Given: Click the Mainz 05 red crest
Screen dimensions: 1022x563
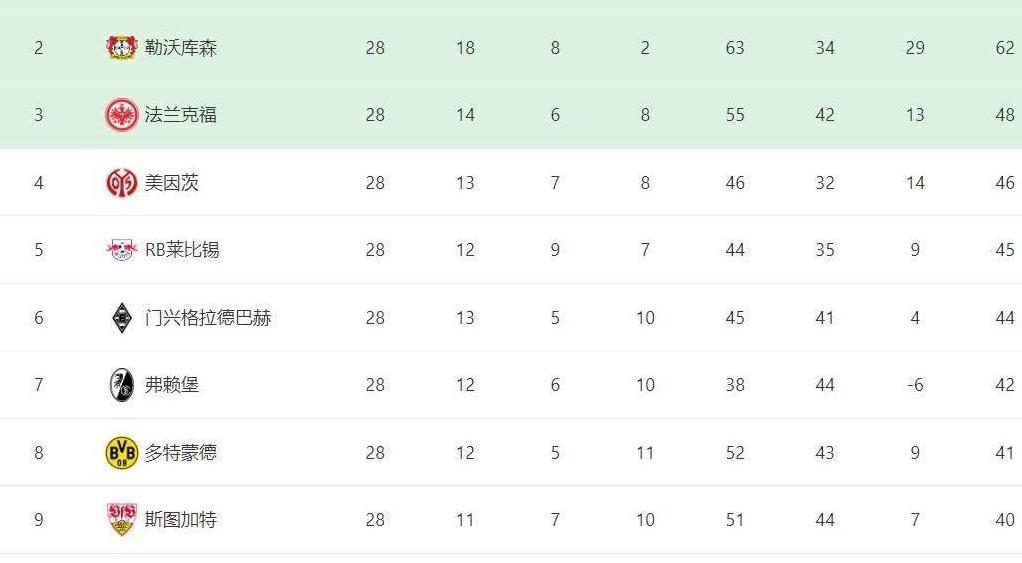Looking at the screenshot, I should [121, 182].
